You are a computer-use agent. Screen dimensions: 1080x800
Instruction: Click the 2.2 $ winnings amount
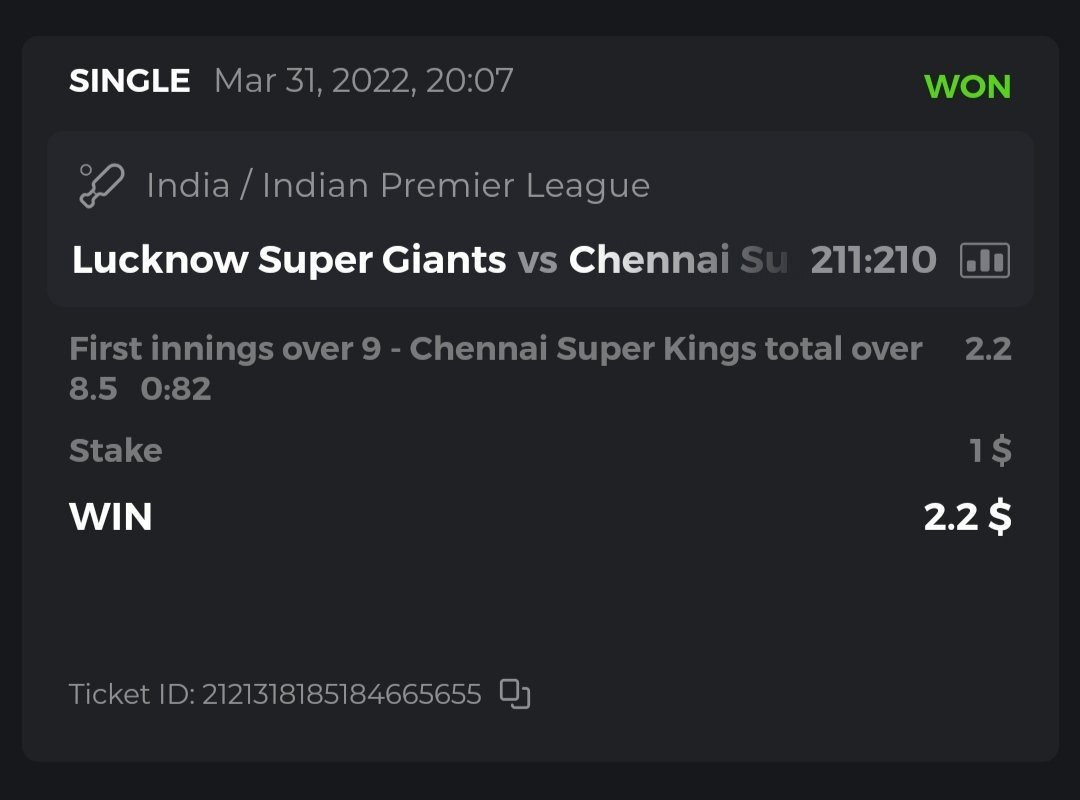967,517
